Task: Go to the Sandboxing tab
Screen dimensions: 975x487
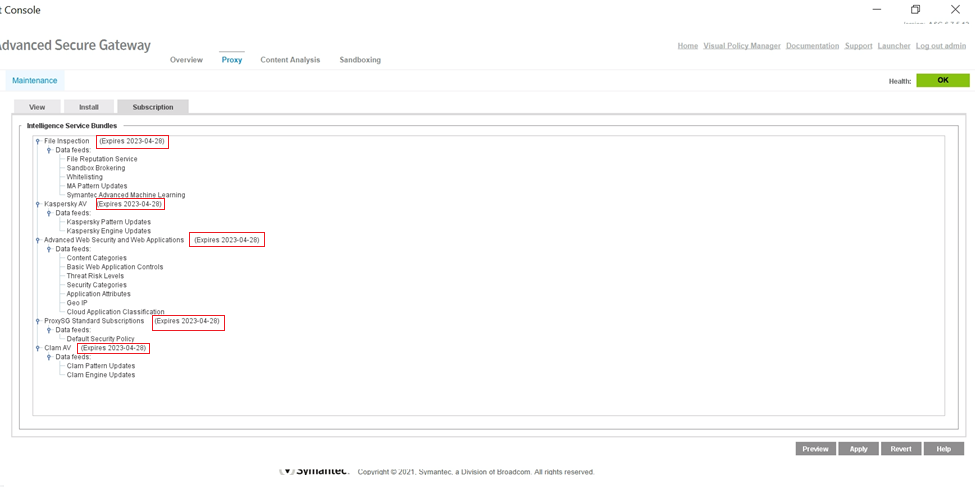Action: 360,60
